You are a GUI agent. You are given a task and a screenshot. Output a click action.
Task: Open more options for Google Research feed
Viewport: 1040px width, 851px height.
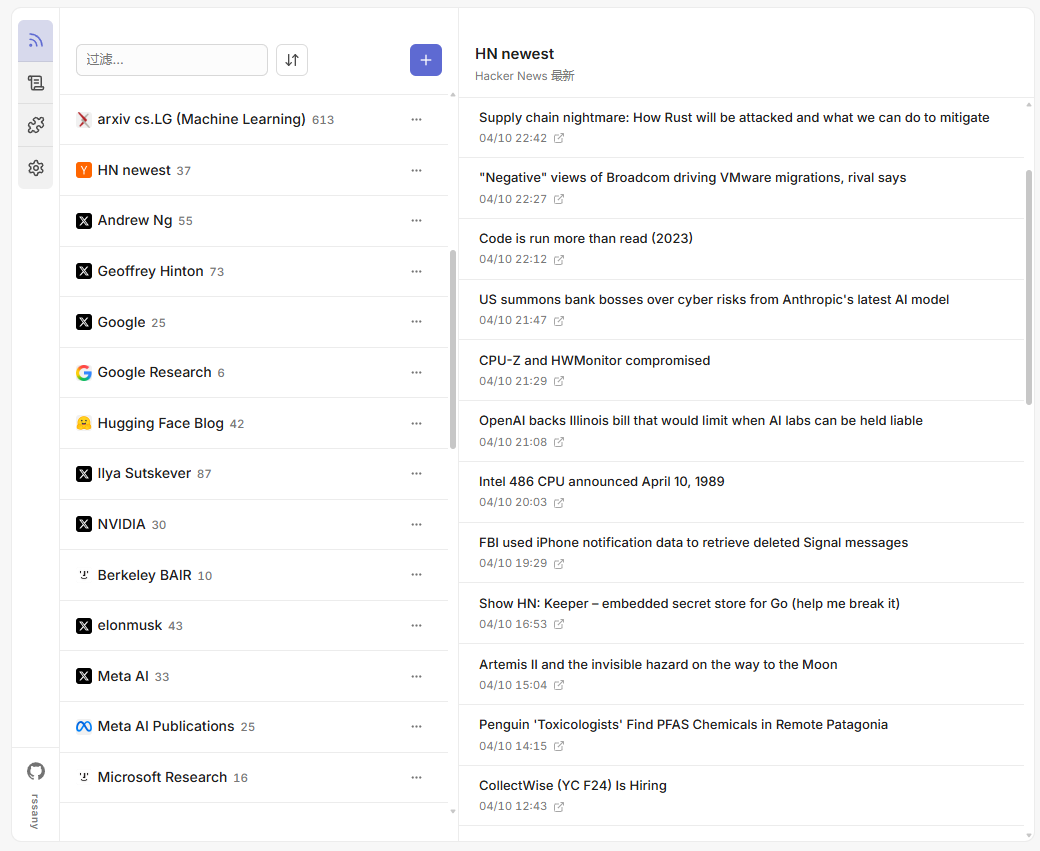[x=417, y=373]
